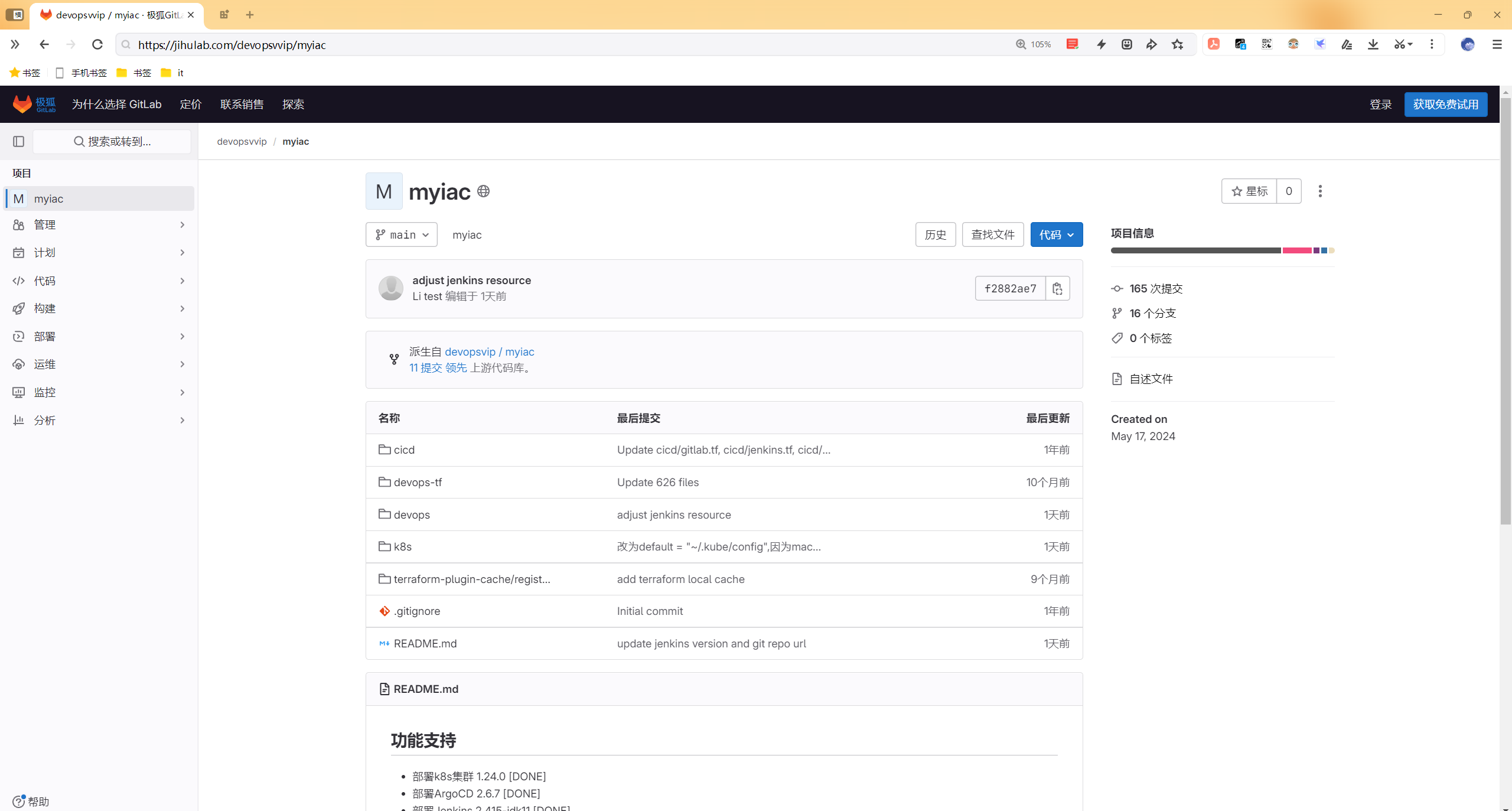This screenshot has width=1512, height=811.
Task: Click the QR code extension icon
Action: point(1267,44)
